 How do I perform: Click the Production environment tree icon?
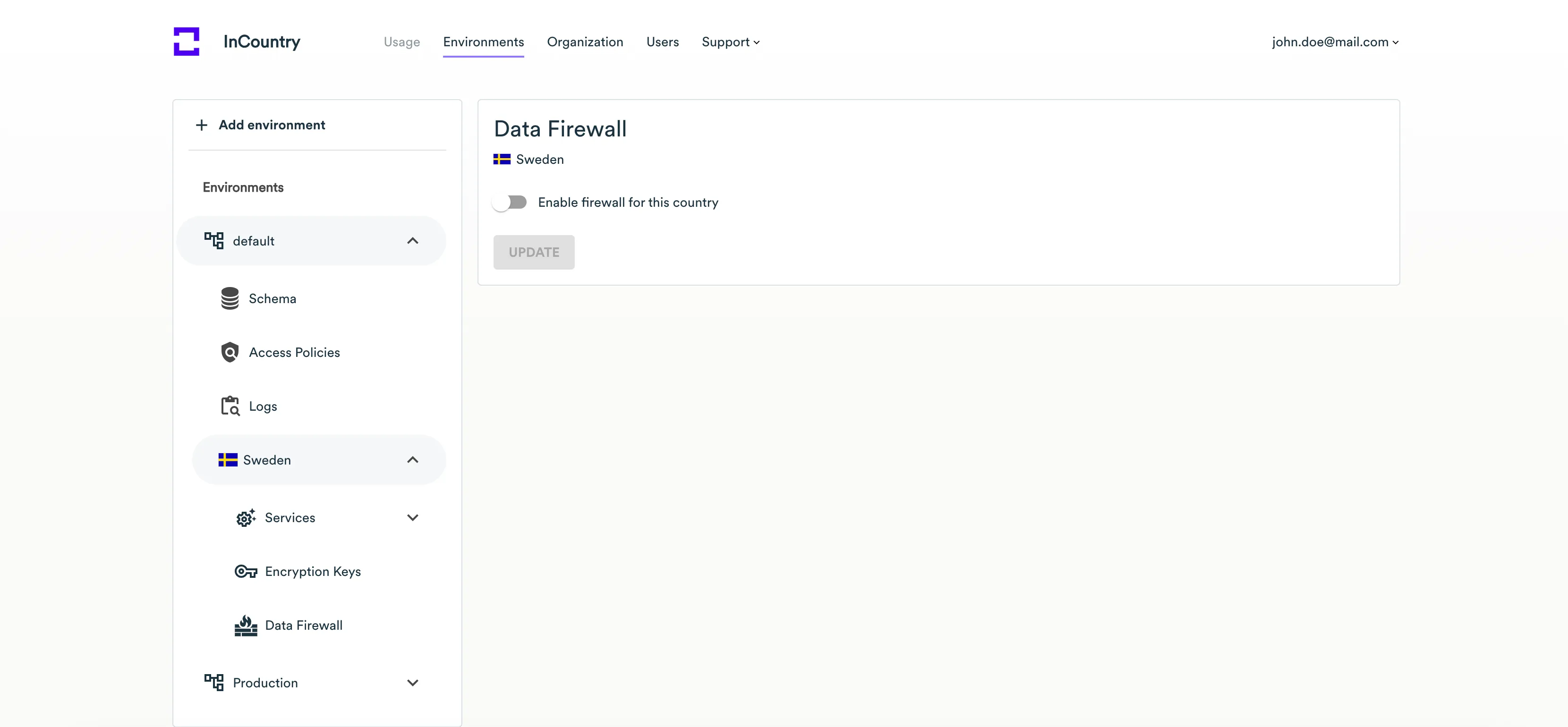[x=213, y=683]
